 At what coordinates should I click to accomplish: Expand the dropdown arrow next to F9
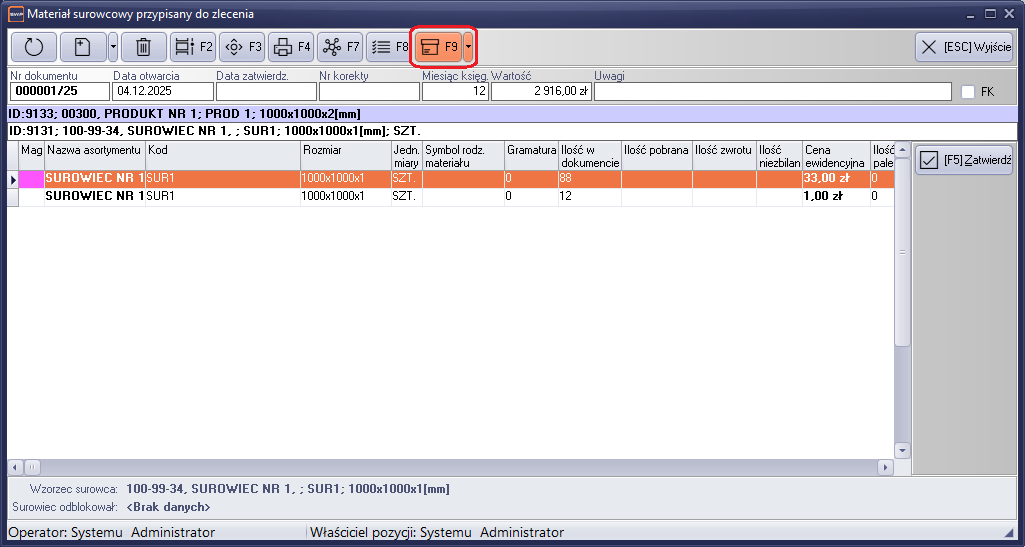[x=468, y=47]
